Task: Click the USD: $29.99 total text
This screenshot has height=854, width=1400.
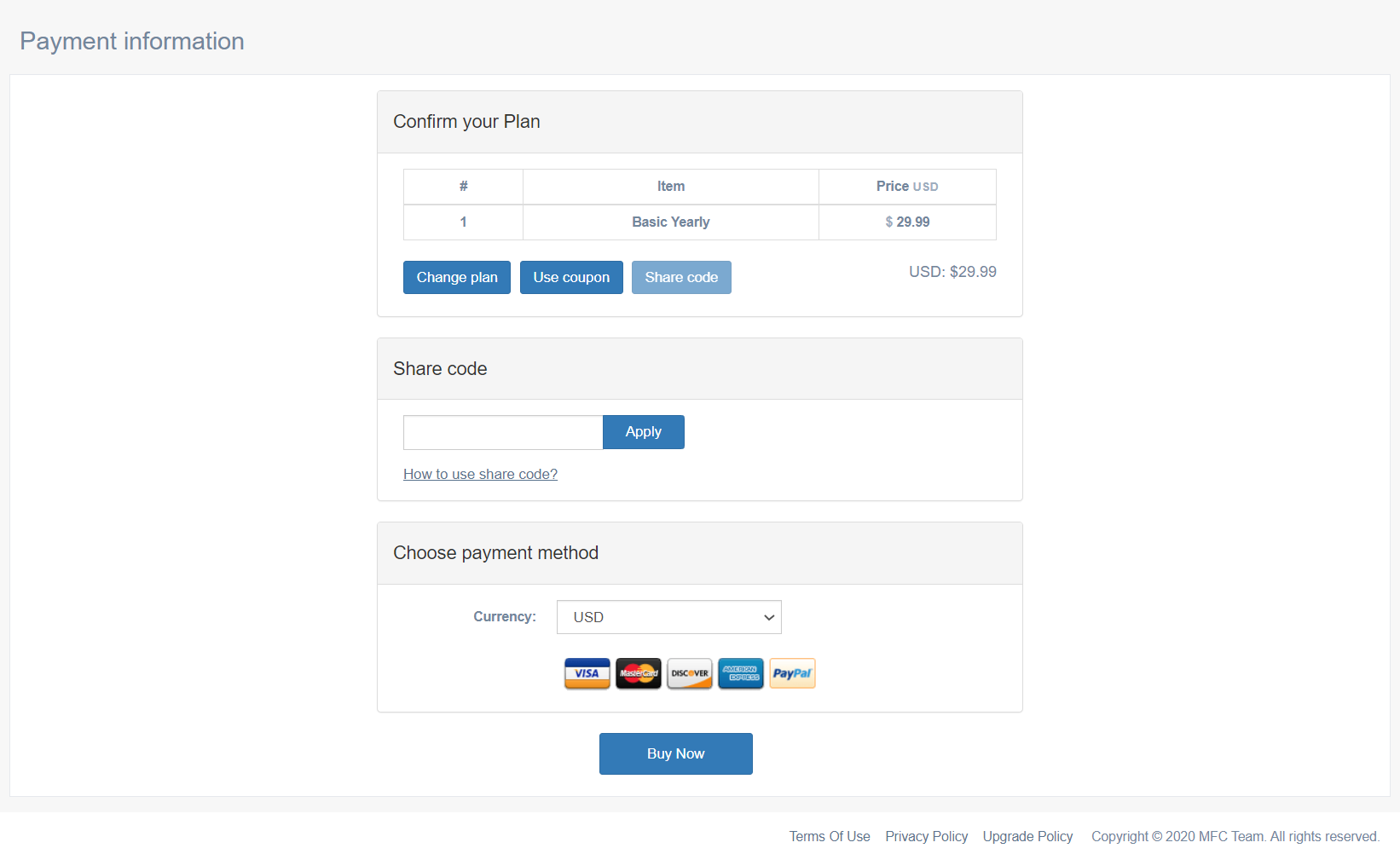Action: [952, 272]
